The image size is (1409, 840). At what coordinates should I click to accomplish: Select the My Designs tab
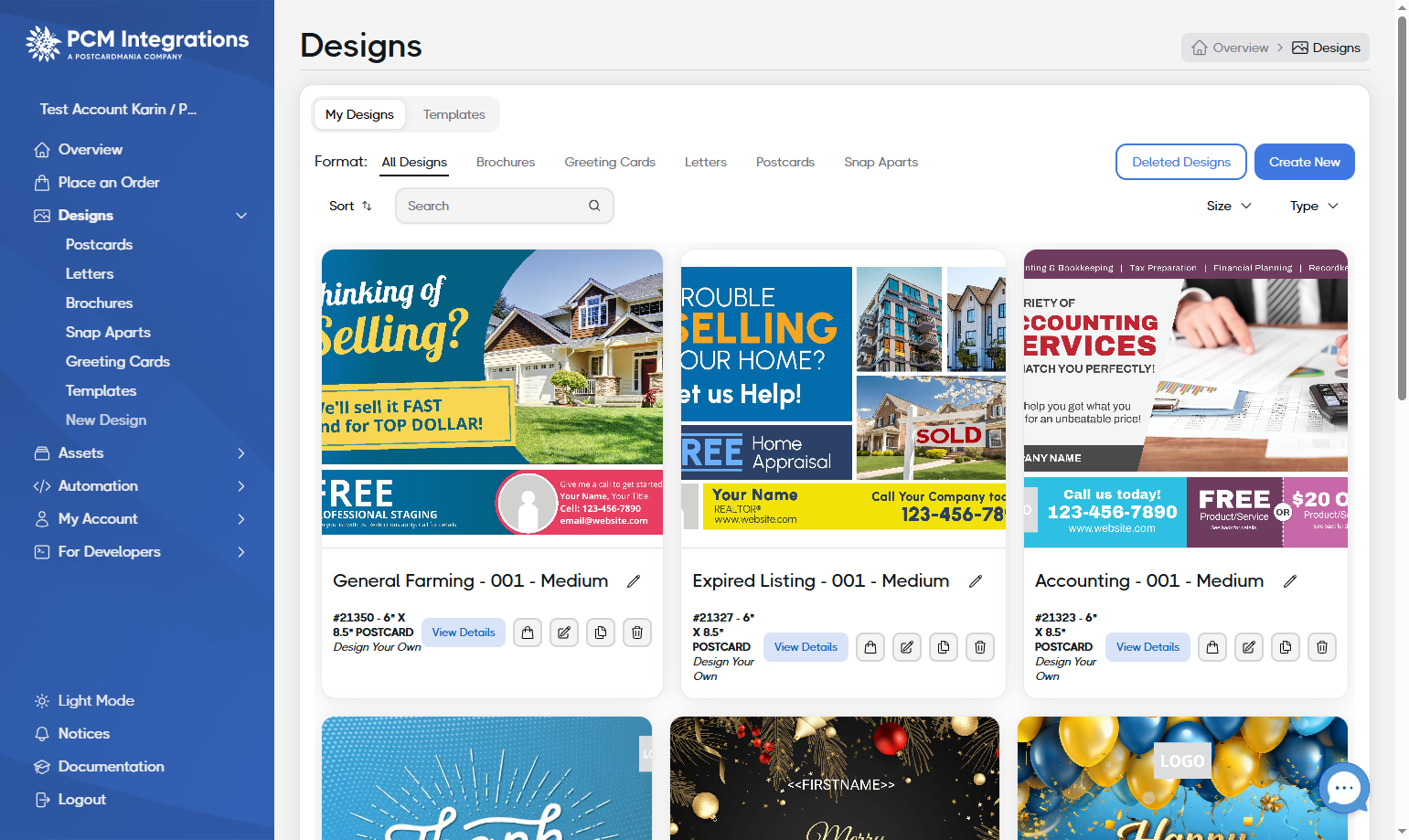tap(359, 114)
